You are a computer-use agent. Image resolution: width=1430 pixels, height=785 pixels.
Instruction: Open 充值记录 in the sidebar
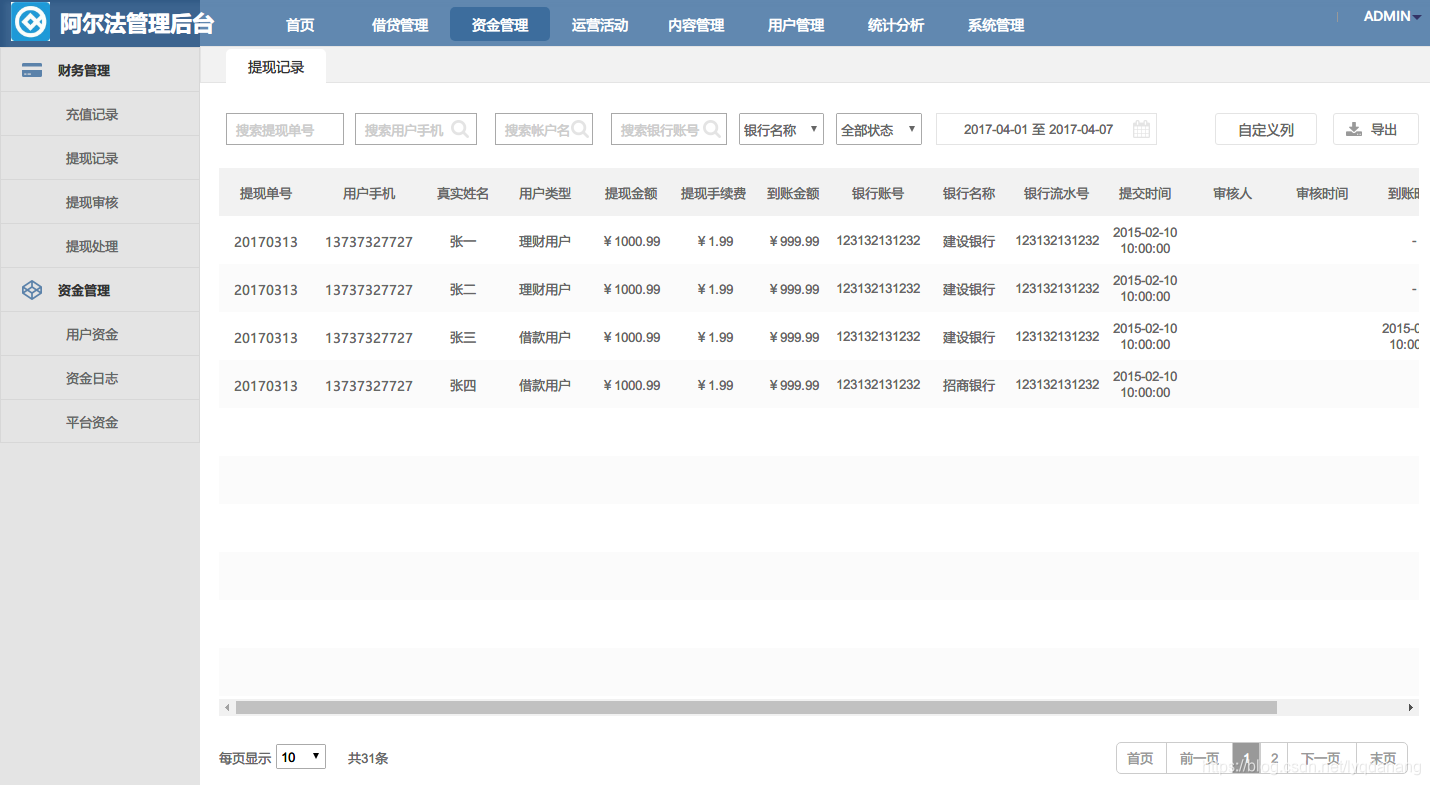(x=100, y=114)
